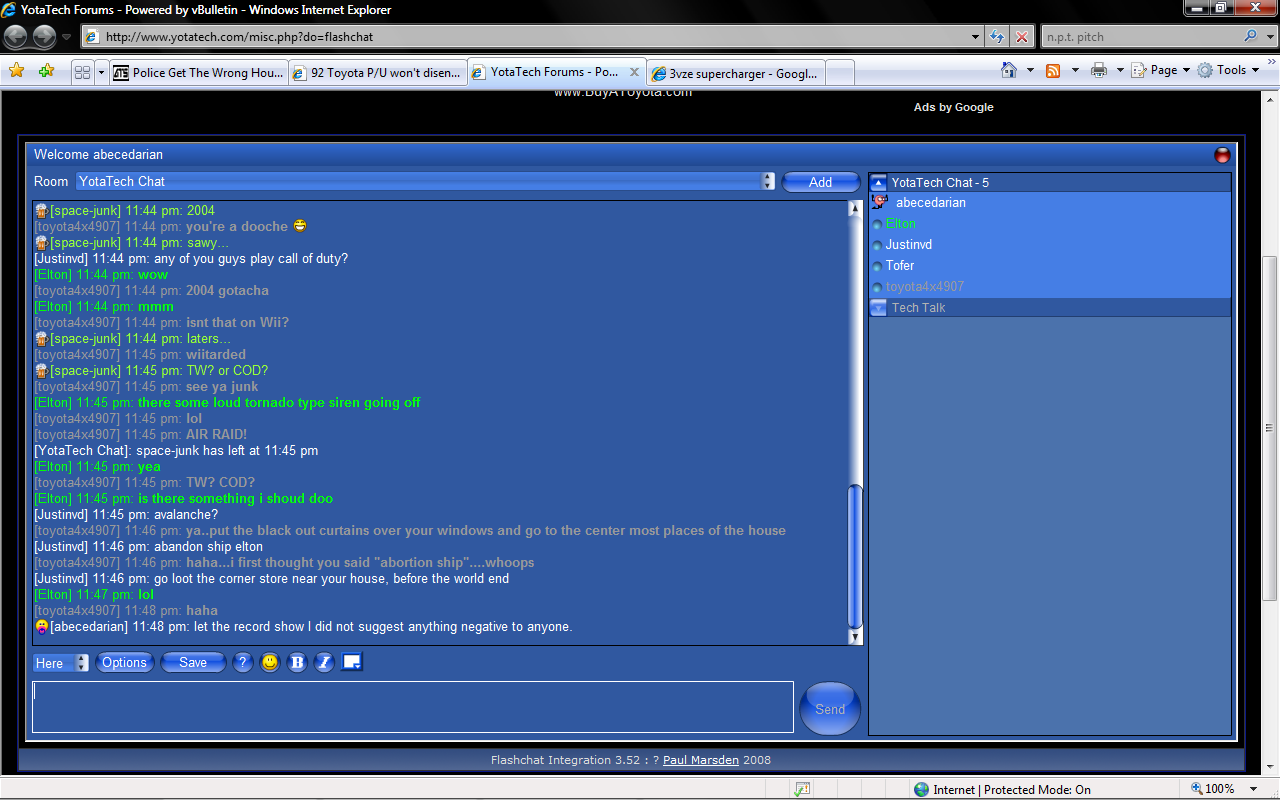Open the chat help question-mark icon
This screenshot has height=800, width=1280.
tap(242, 662)
